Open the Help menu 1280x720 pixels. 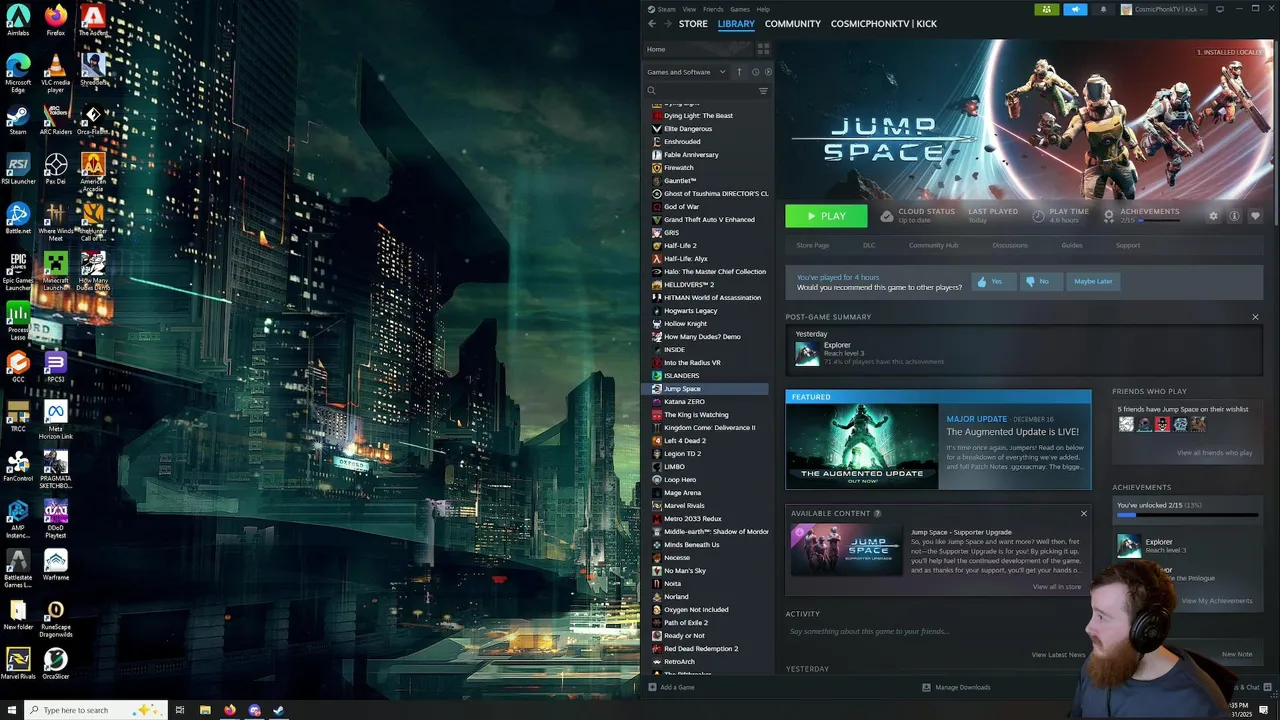coord(763,9)
